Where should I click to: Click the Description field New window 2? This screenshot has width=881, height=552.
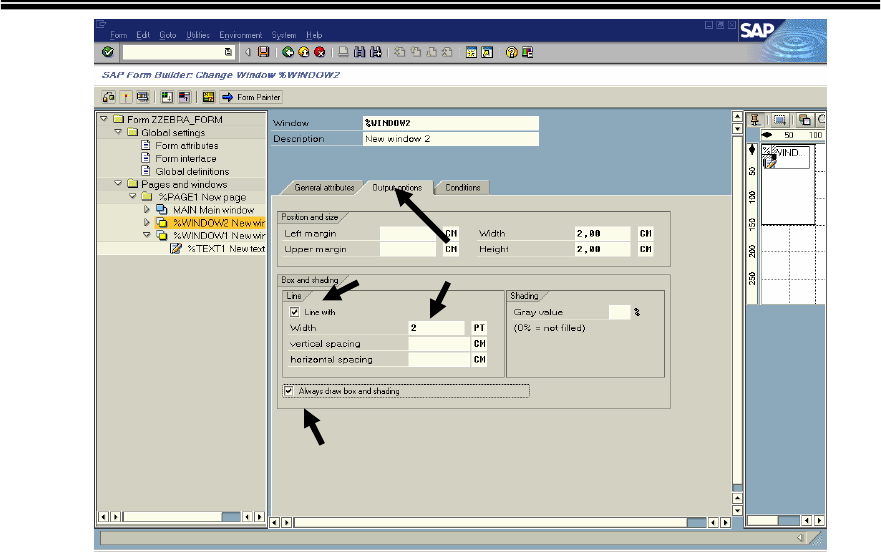click(451, 139)
